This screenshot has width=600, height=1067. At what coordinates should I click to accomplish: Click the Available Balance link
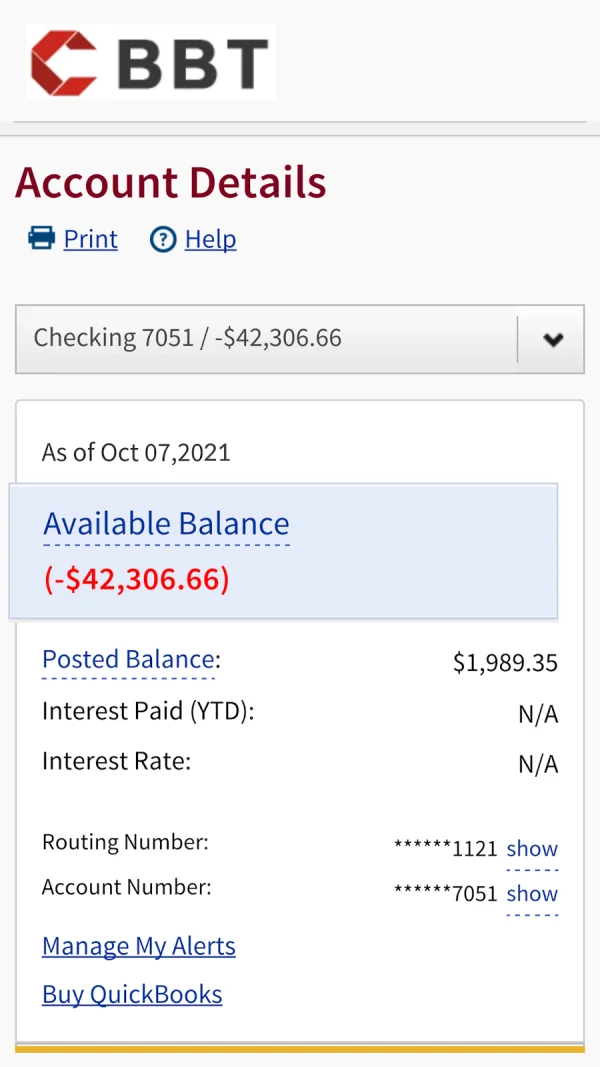(166, 524)
